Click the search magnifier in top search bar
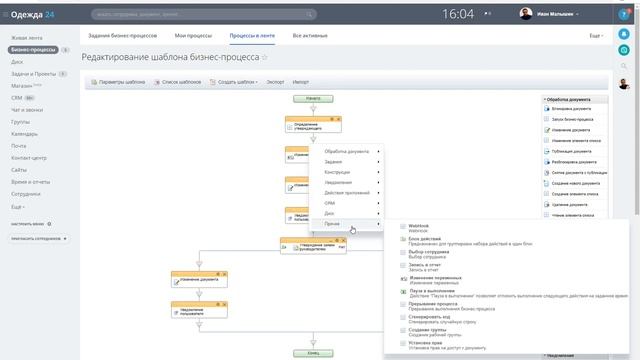640x360 pixels. click(x=309, y=15)
